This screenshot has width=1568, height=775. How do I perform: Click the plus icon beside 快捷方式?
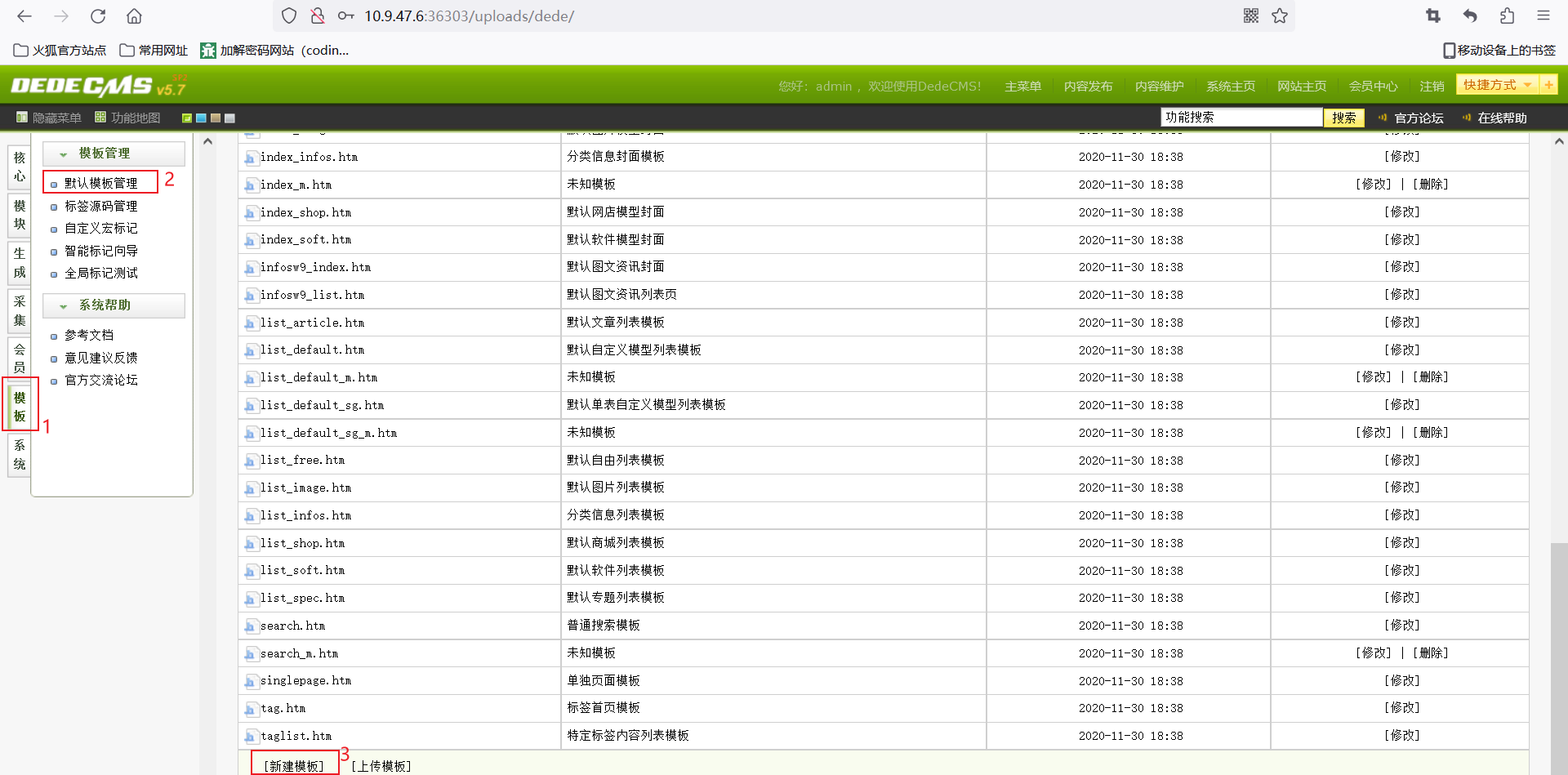click(x=1548, y=85)
